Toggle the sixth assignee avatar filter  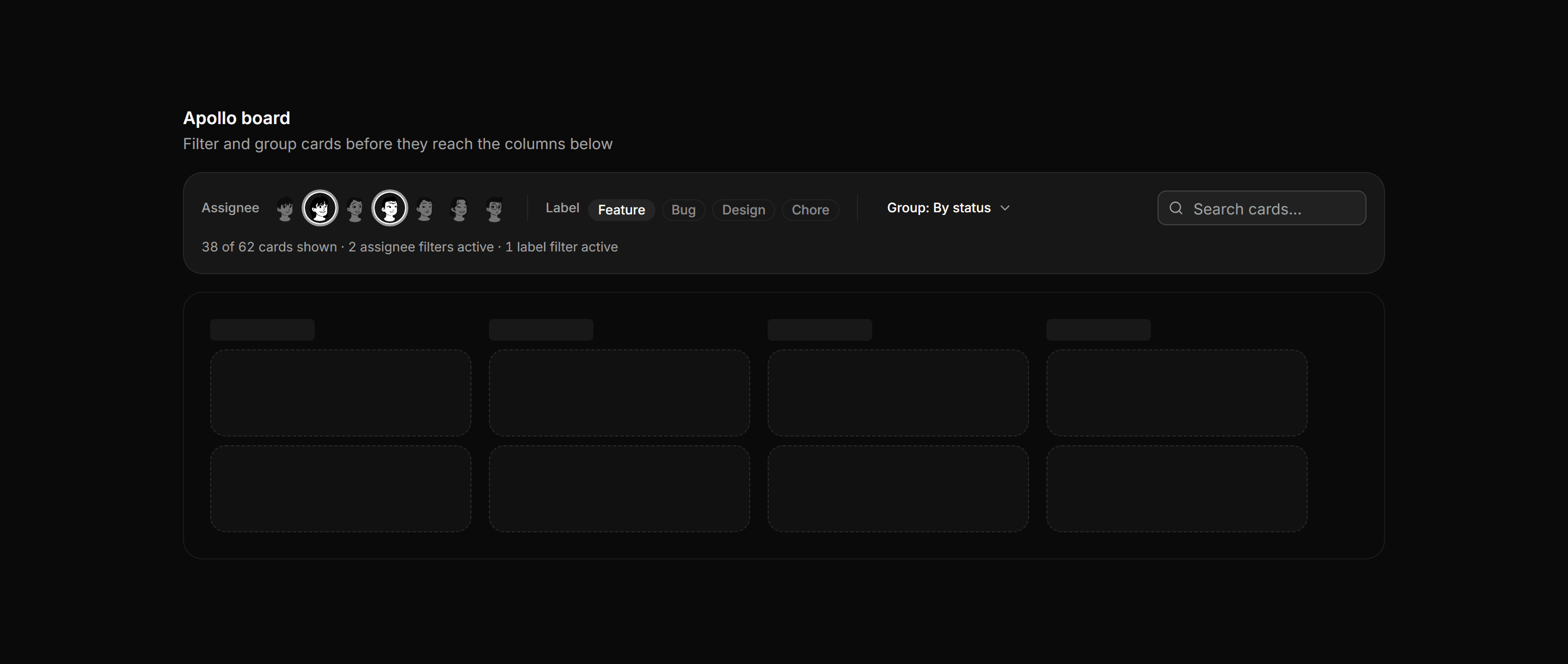pos(460,208)
